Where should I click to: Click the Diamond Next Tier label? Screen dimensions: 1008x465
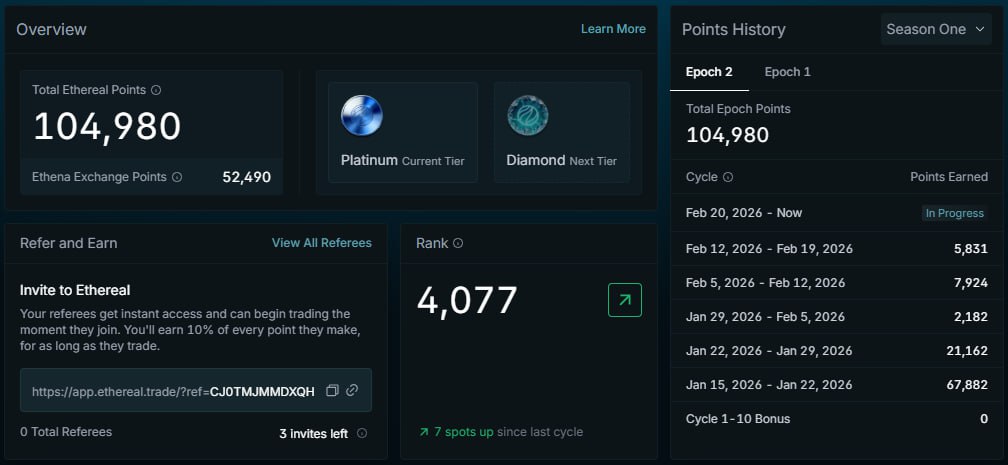pos(561,160)
